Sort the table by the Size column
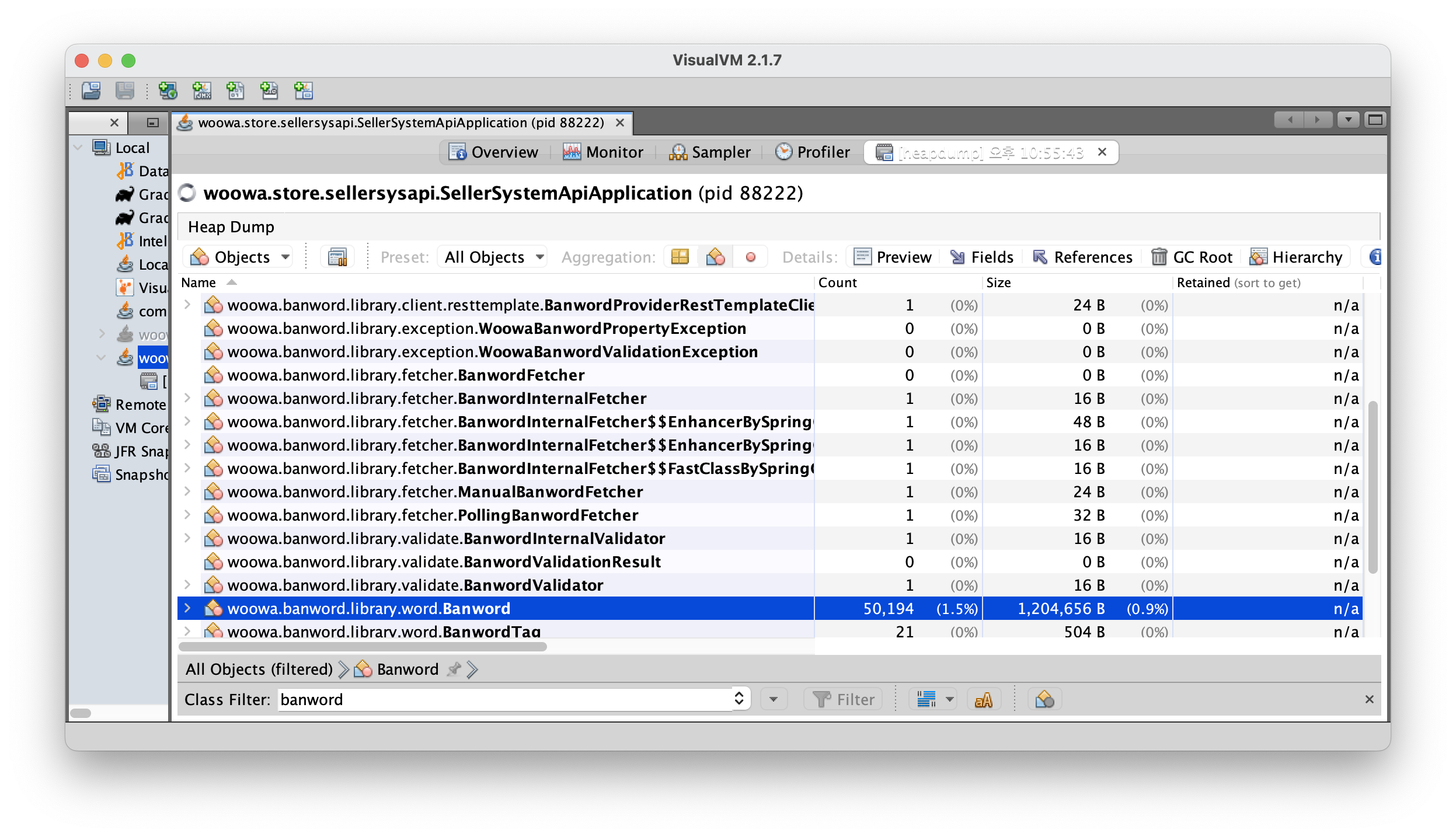This screenshot has height=837, width=1456. [1077, 283]
